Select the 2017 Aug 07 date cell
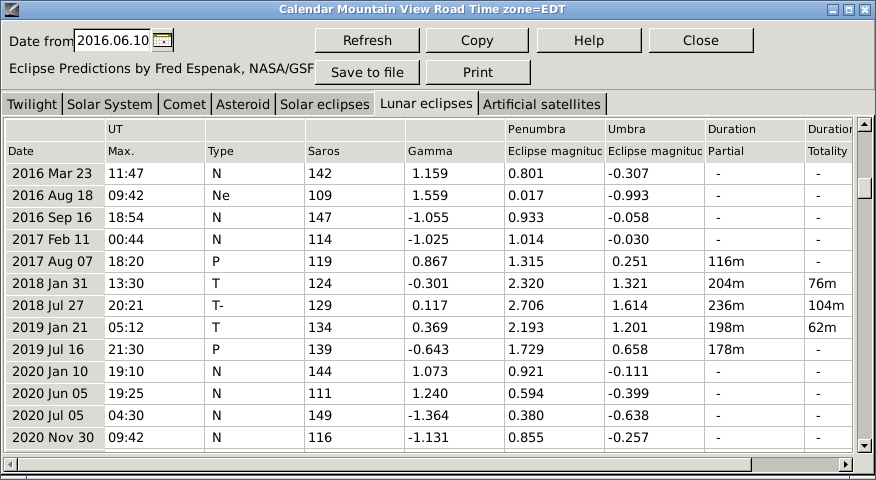876x480 pixels. click(55, 262)
